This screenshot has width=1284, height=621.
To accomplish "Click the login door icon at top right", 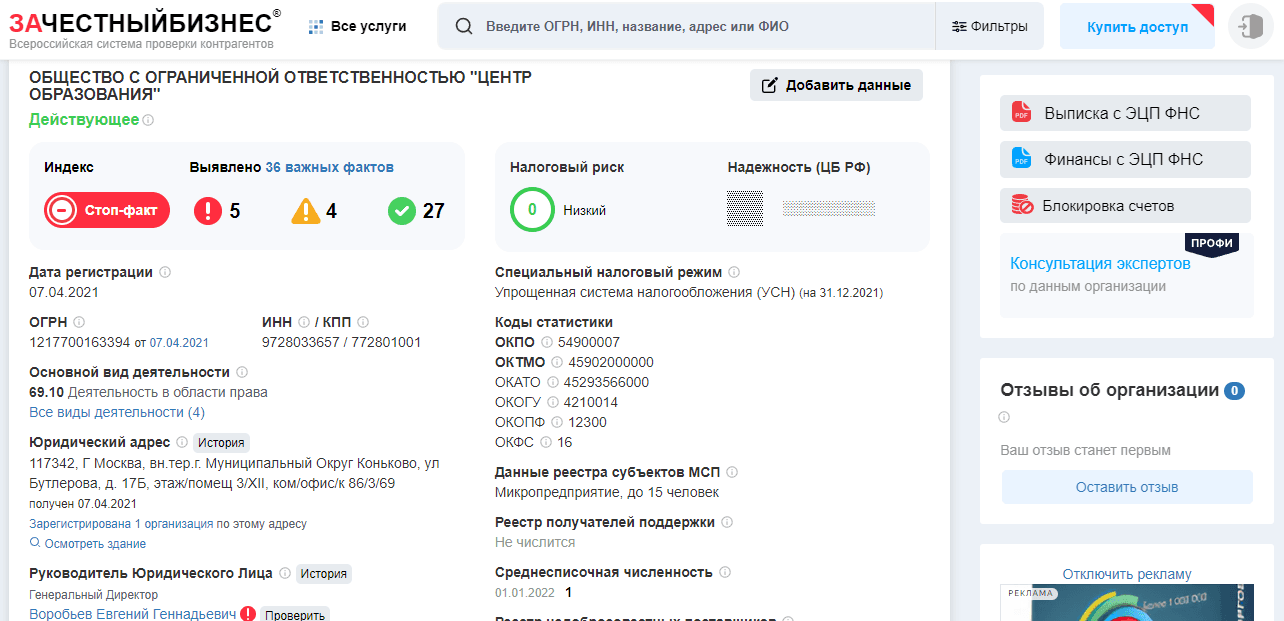I will (x=1250, y=26).
